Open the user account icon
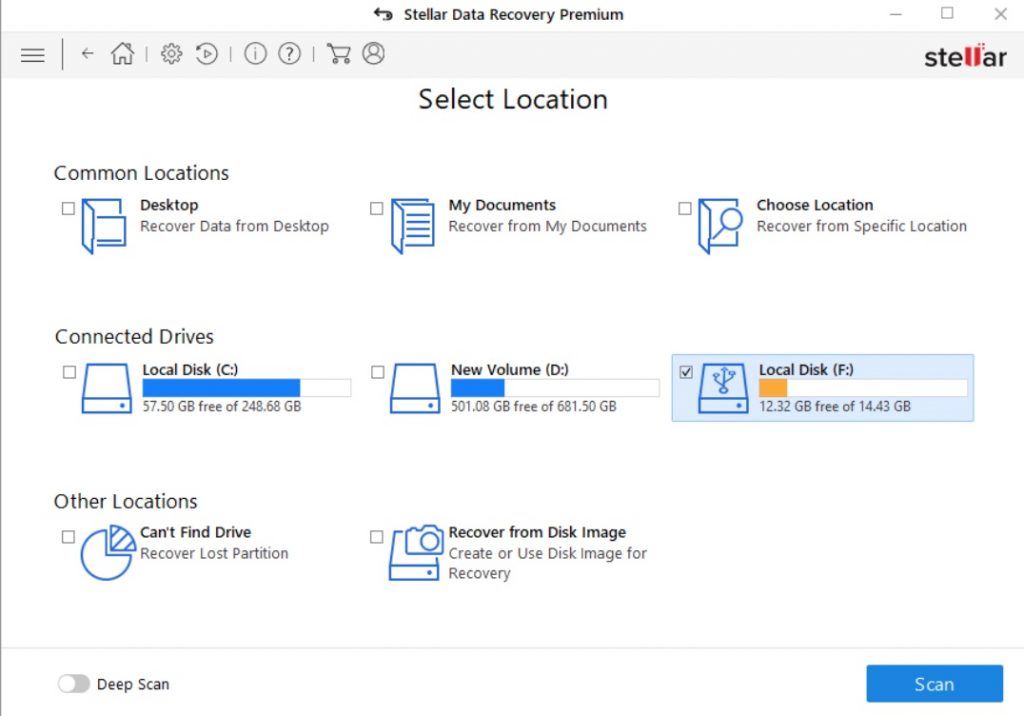Screen dimensions: 1024x716 pos(373,54)
